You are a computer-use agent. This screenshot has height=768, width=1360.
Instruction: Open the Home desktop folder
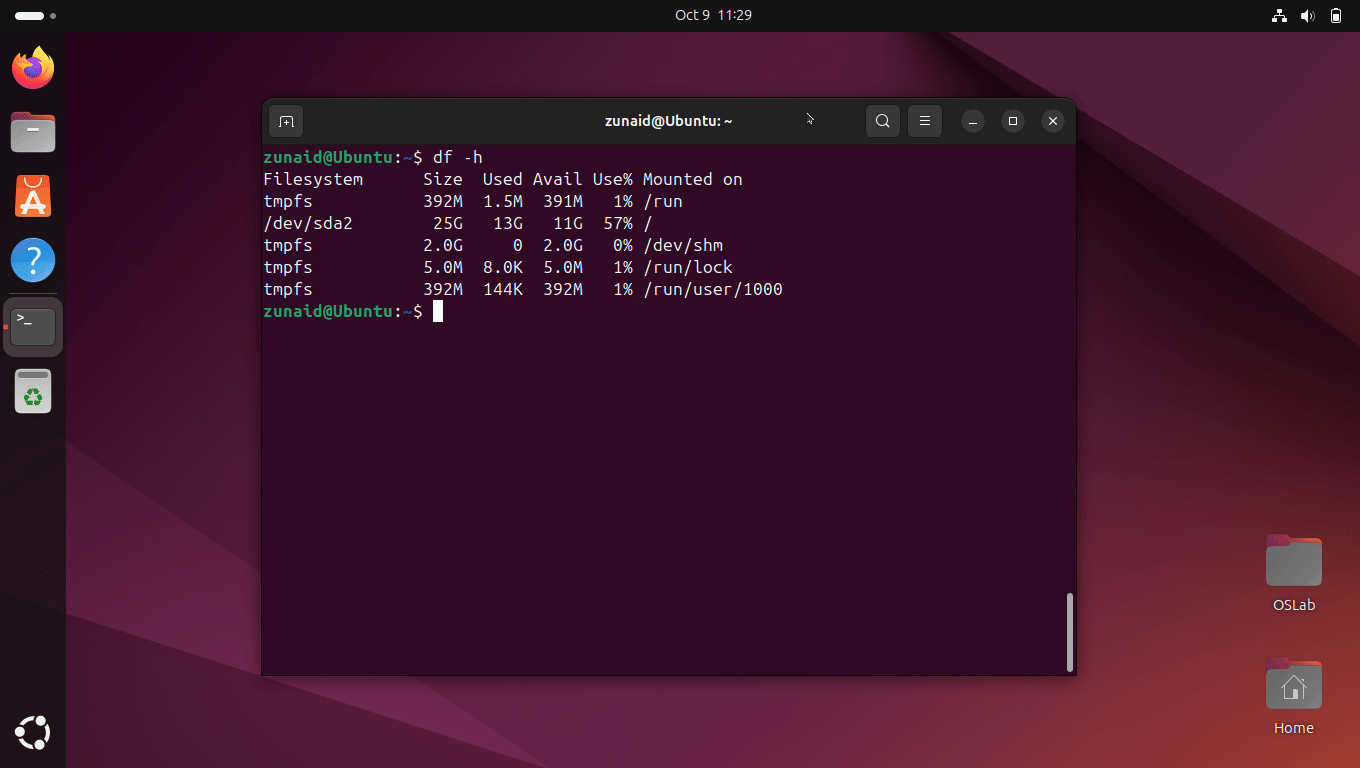click(x=1293, y=686)
